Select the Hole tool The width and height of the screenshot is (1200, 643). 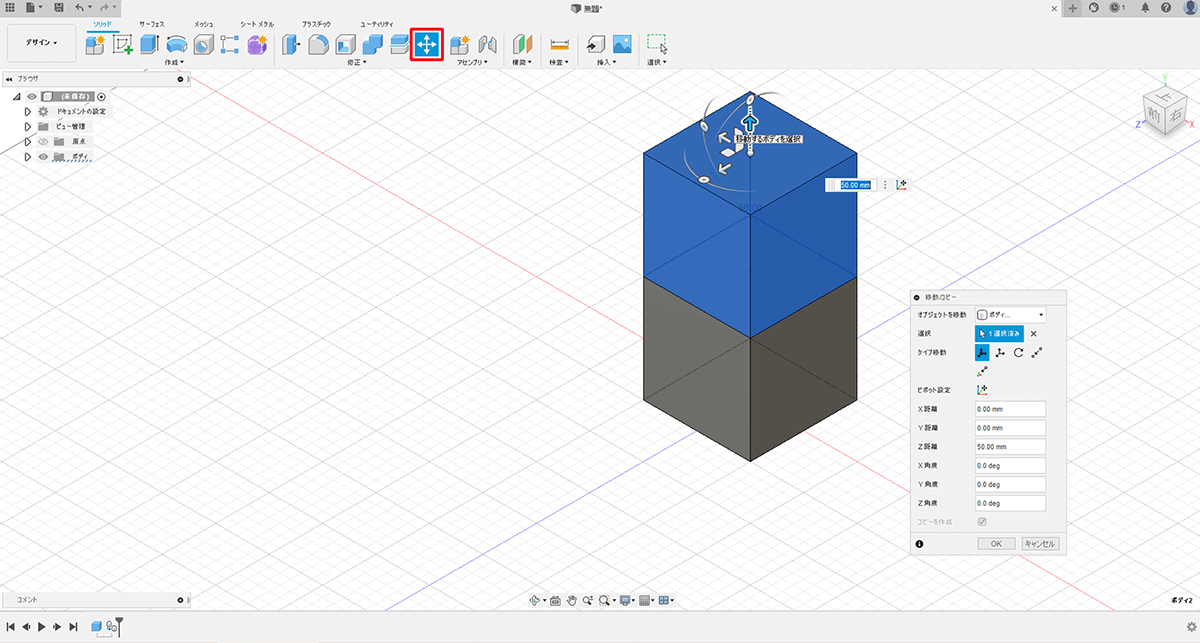[x=203, y=44]
